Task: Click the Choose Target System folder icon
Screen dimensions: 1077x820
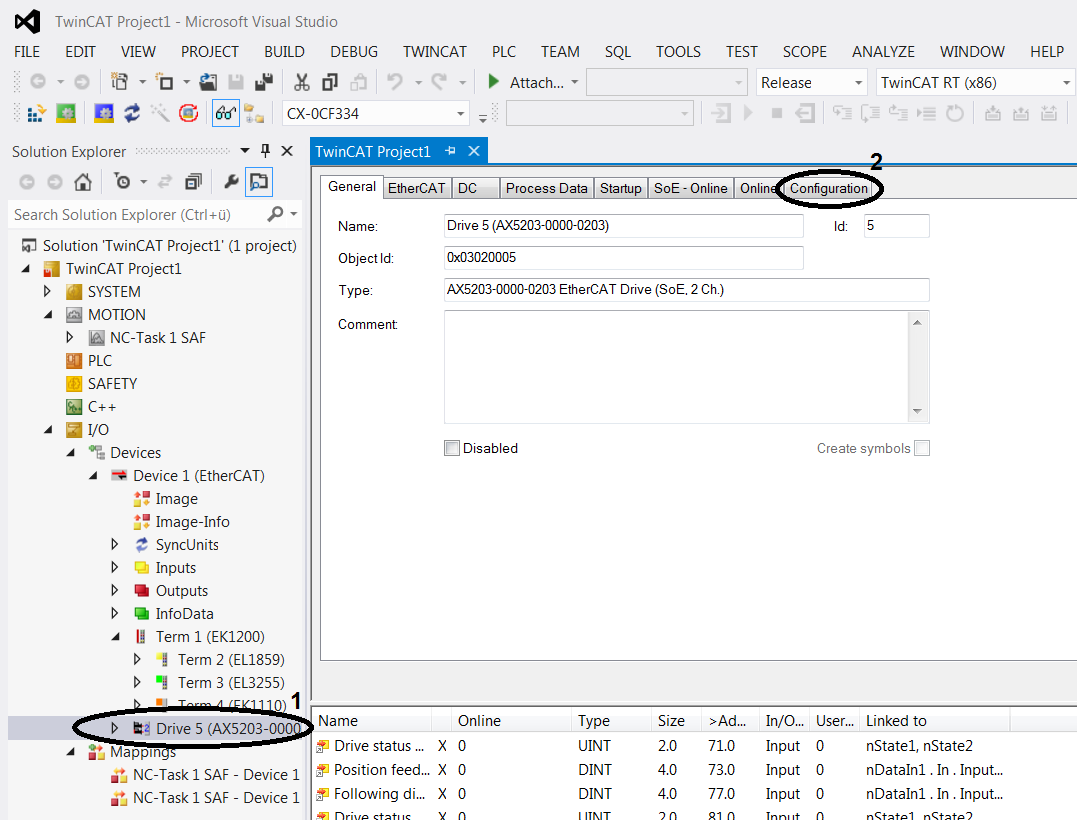Action: [x=253, y=113]
